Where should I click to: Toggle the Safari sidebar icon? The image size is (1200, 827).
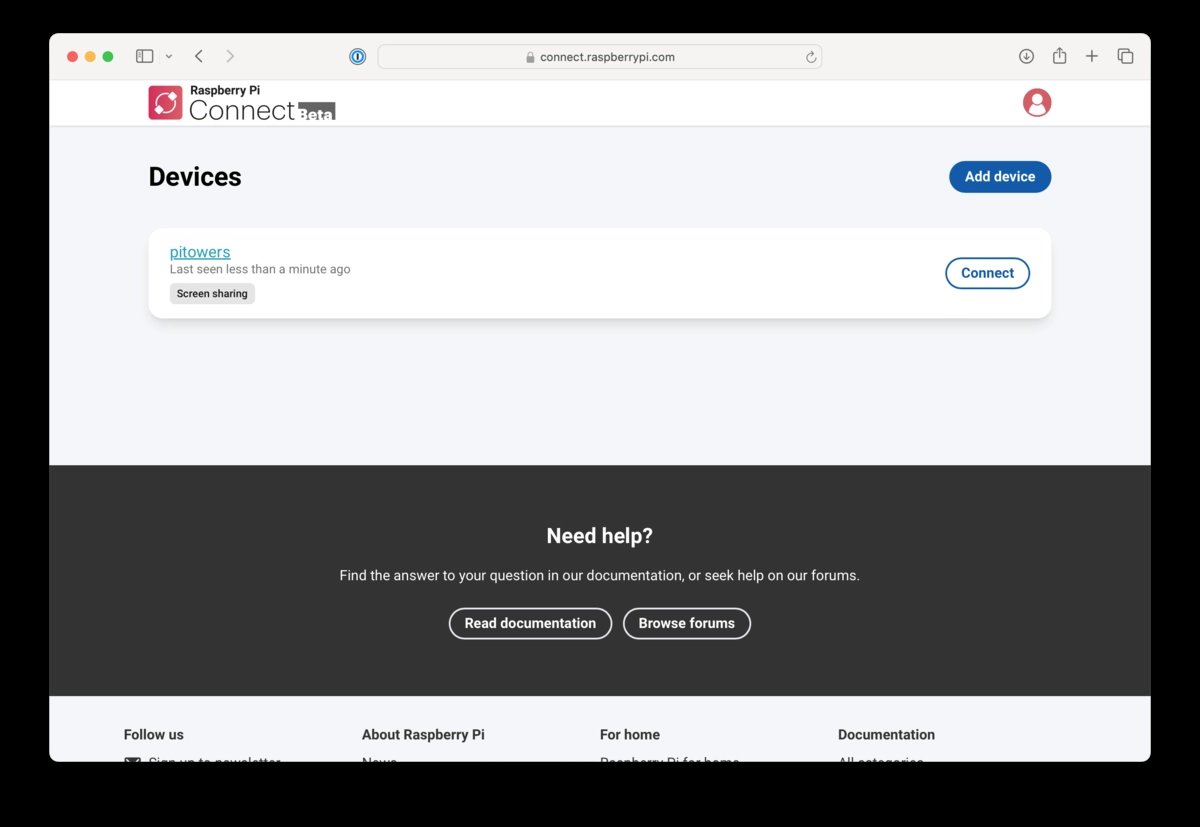144,56
